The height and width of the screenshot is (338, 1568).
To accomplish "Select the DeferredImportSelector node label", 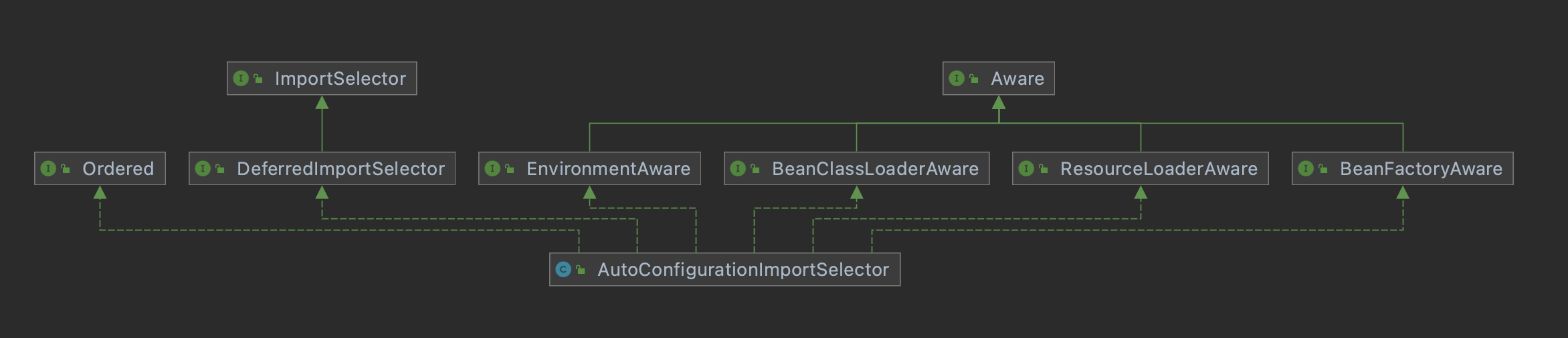I will 340,169.
